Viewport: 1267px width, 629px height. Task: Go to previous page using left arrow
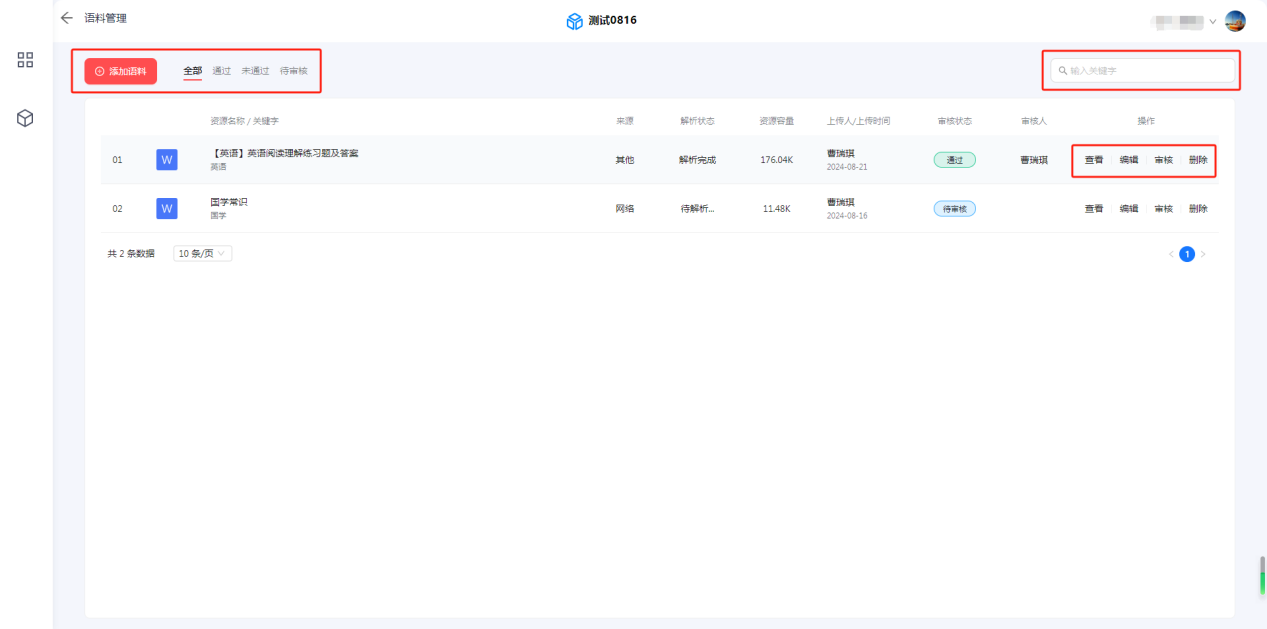pyautogui.click(x=1171, y=254)
